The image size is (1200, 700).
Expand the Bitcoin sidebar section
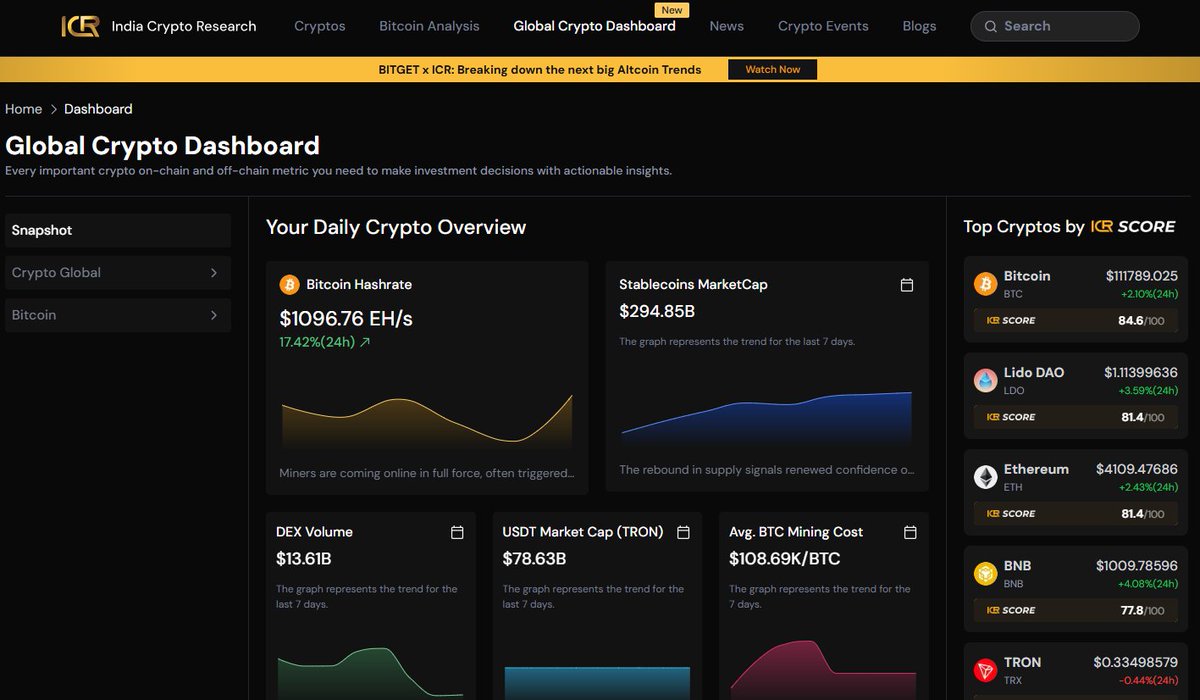coord(118,315)
